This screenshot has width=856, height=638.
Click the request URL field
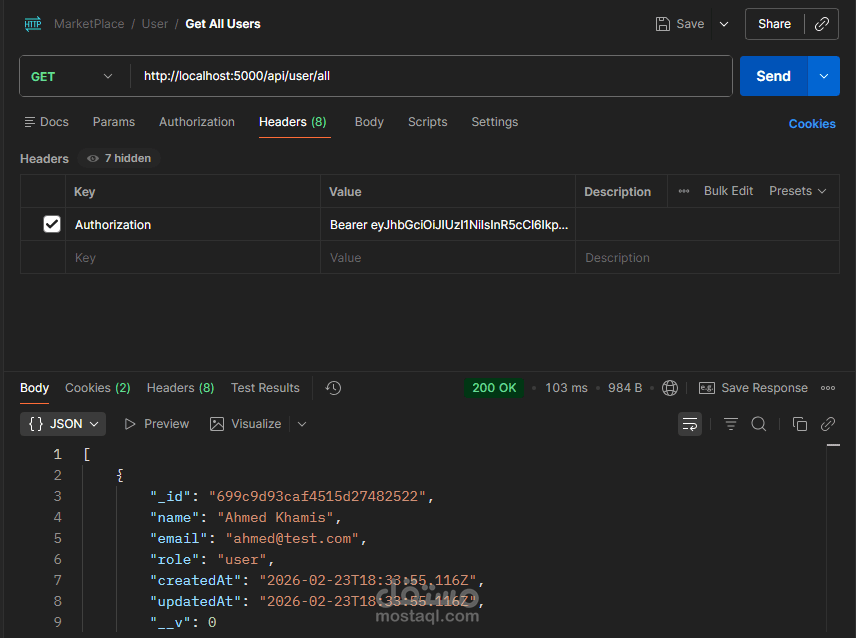pos(430,76)
